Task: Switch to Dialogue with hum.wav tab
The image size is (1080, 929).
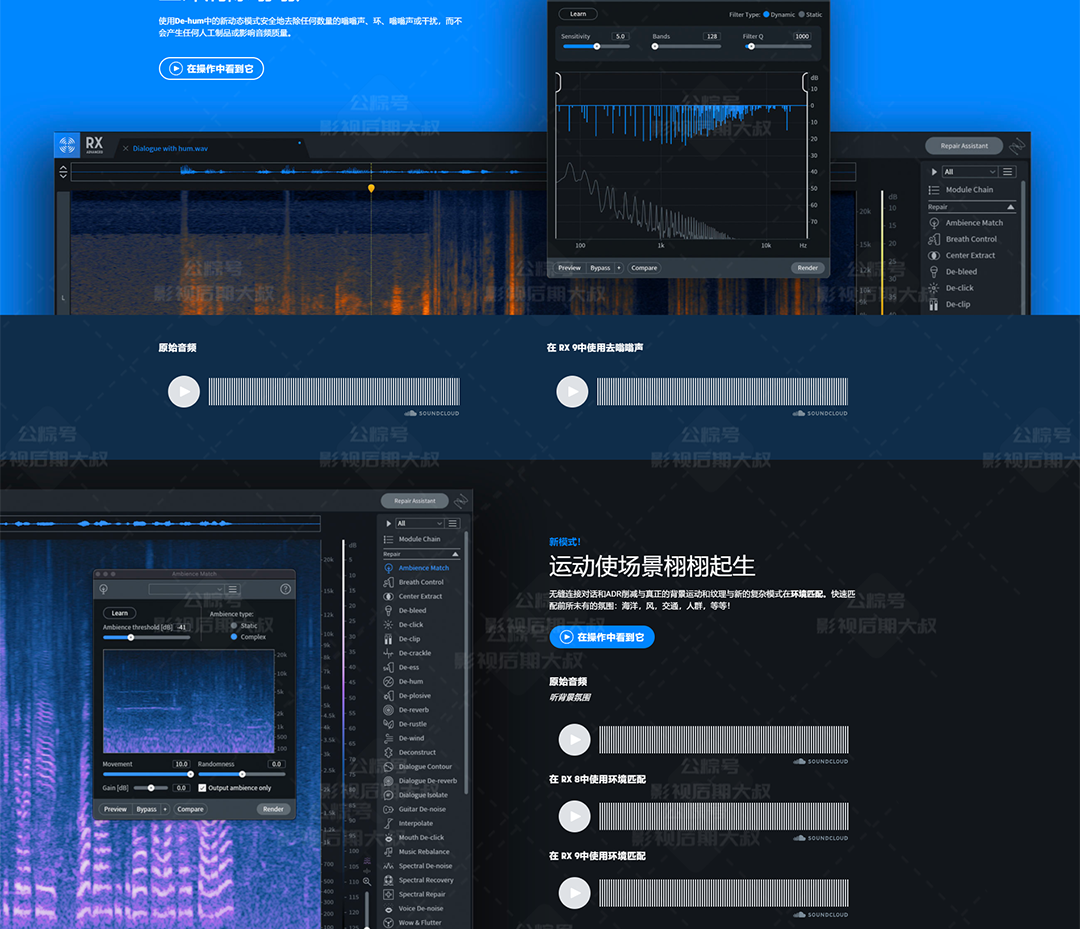Action: click(x=170, y=149)
